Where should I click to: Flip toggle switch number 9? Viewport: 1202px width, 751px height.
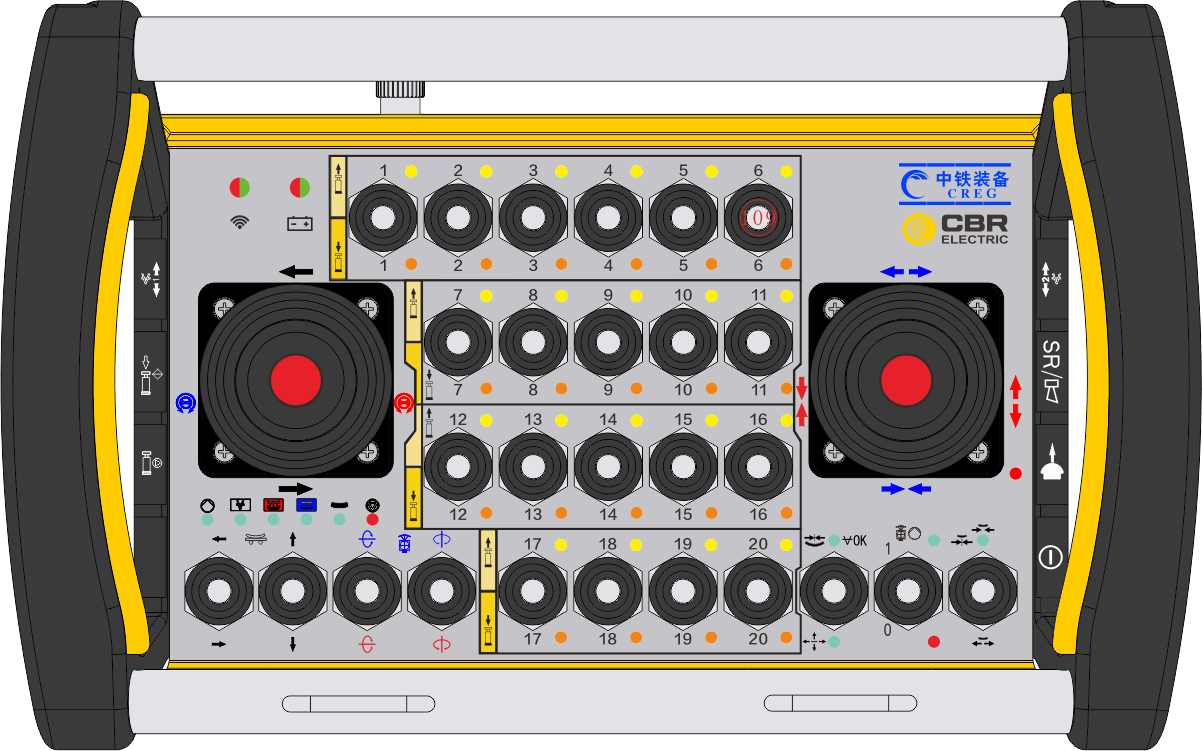(608, 342)
